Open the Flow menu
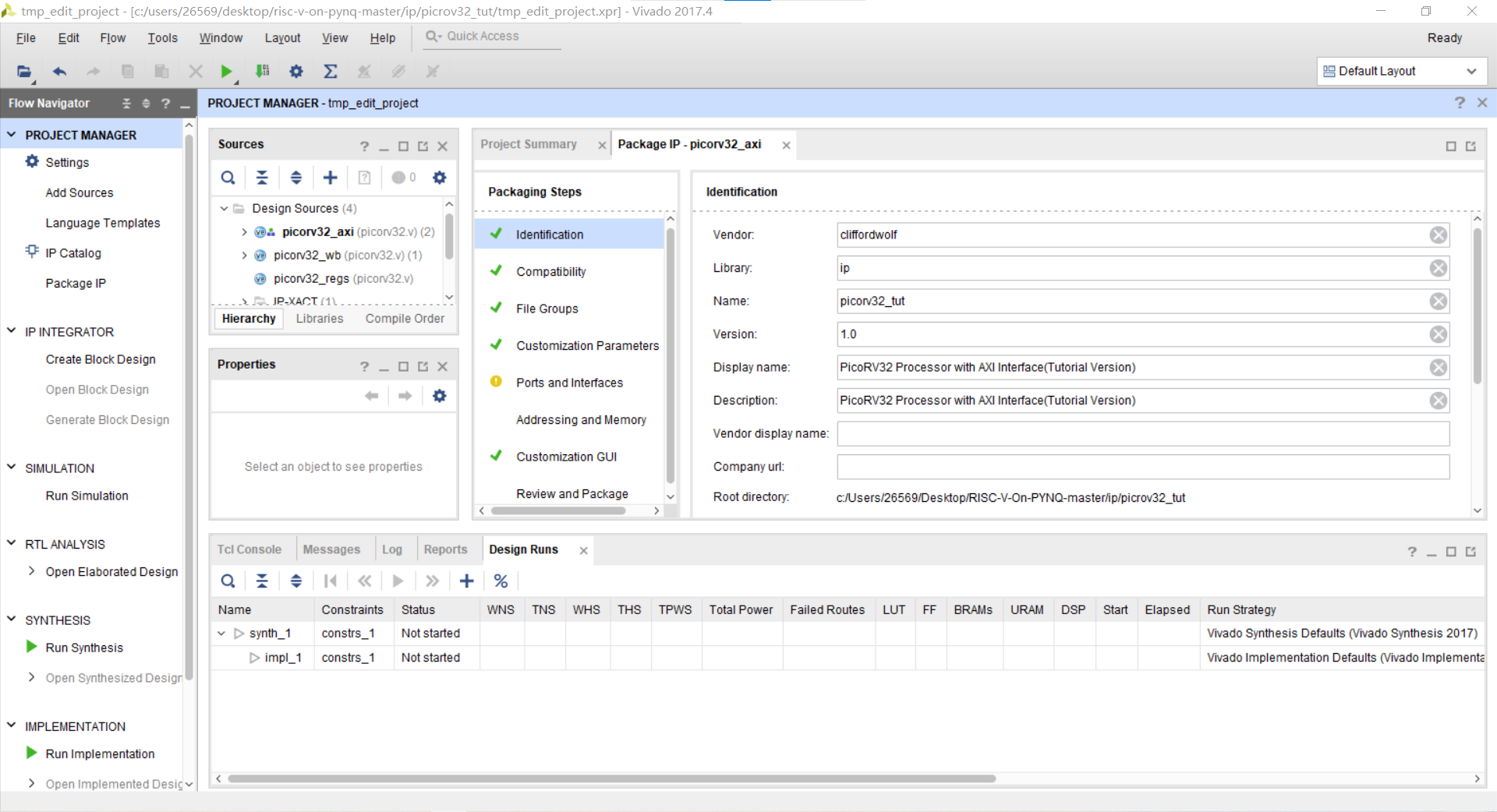Image resolution: width=1497 pixels, height=812 pixels. [112, 38]
